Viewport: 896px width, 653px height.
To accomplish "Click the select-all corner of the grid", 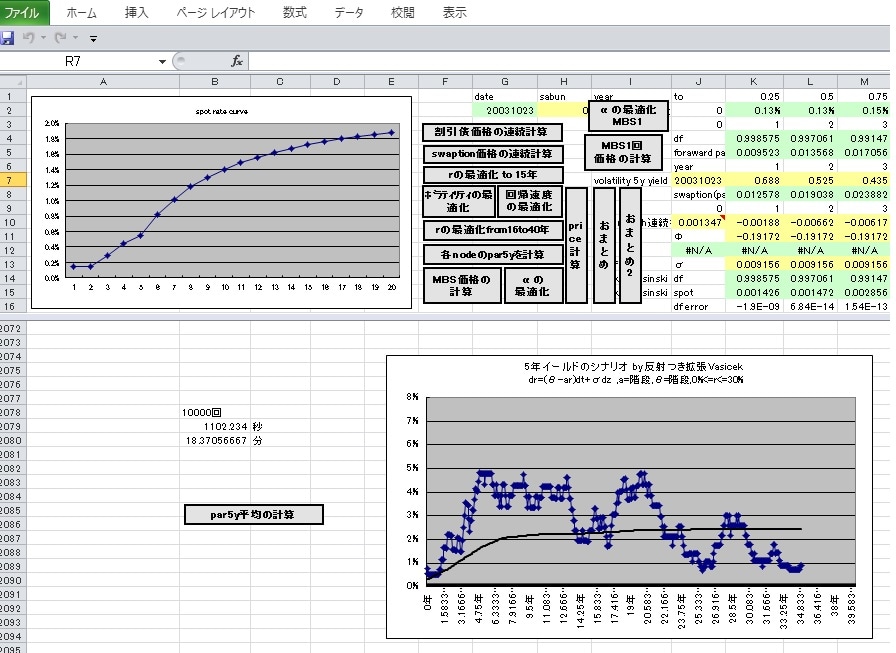I will click(x=13, y=82).
